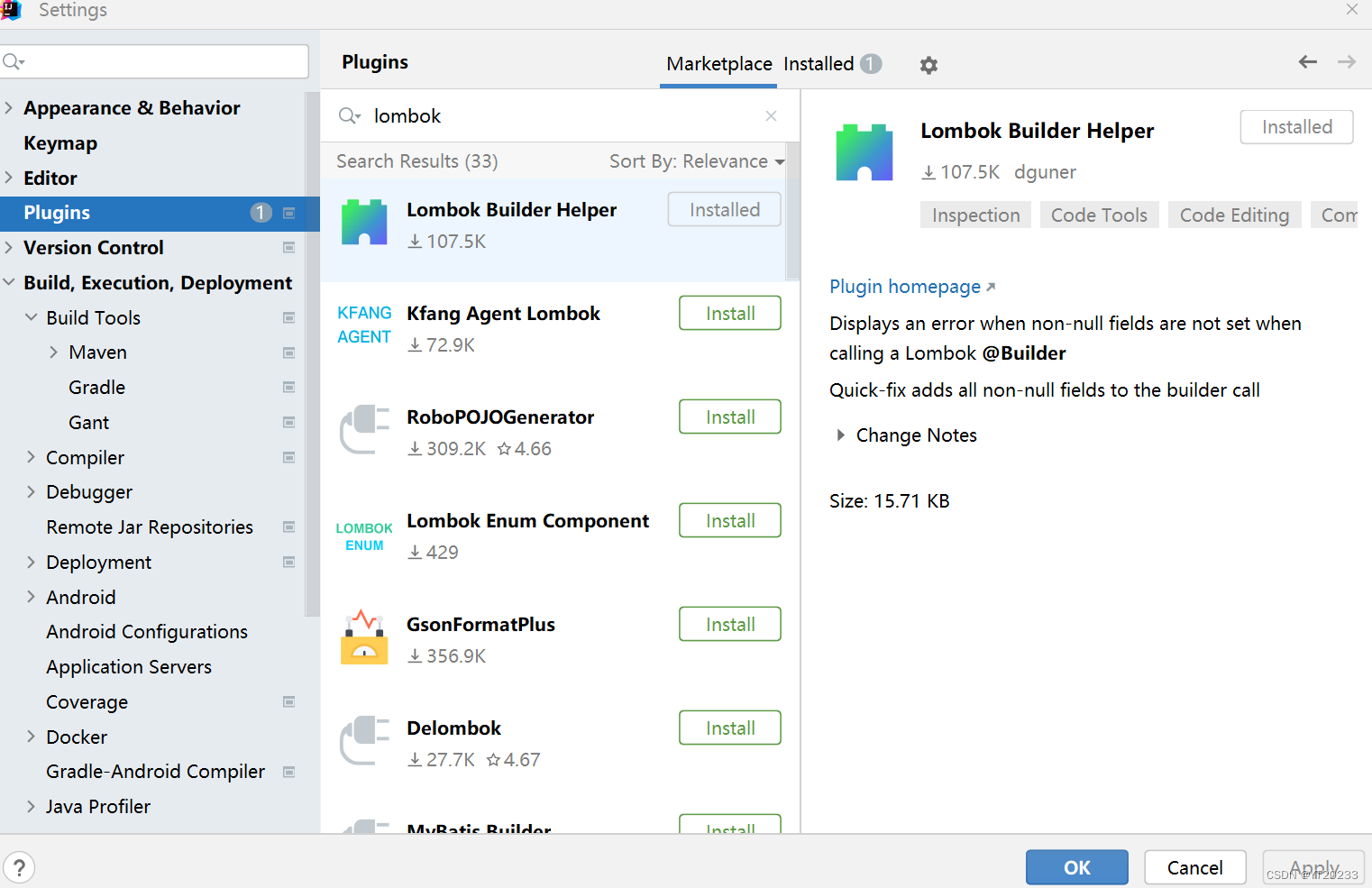1372x888 pixels.
Task: Expand Appearance & Behavior section
Action: point(9,107)
